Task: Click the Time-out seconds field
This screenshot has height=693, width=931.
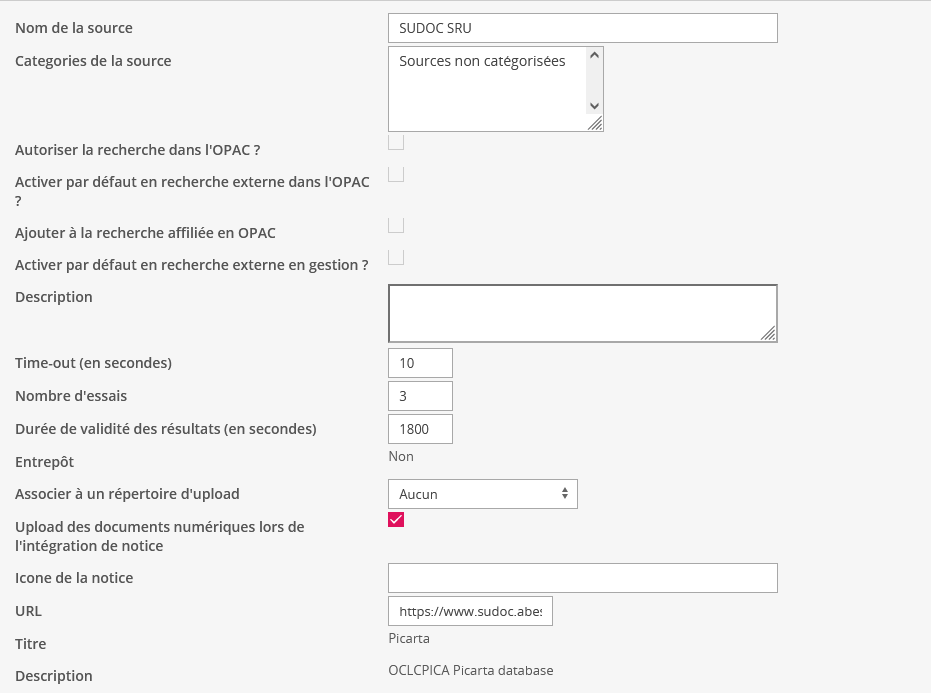Action: (x=420, y=363)
